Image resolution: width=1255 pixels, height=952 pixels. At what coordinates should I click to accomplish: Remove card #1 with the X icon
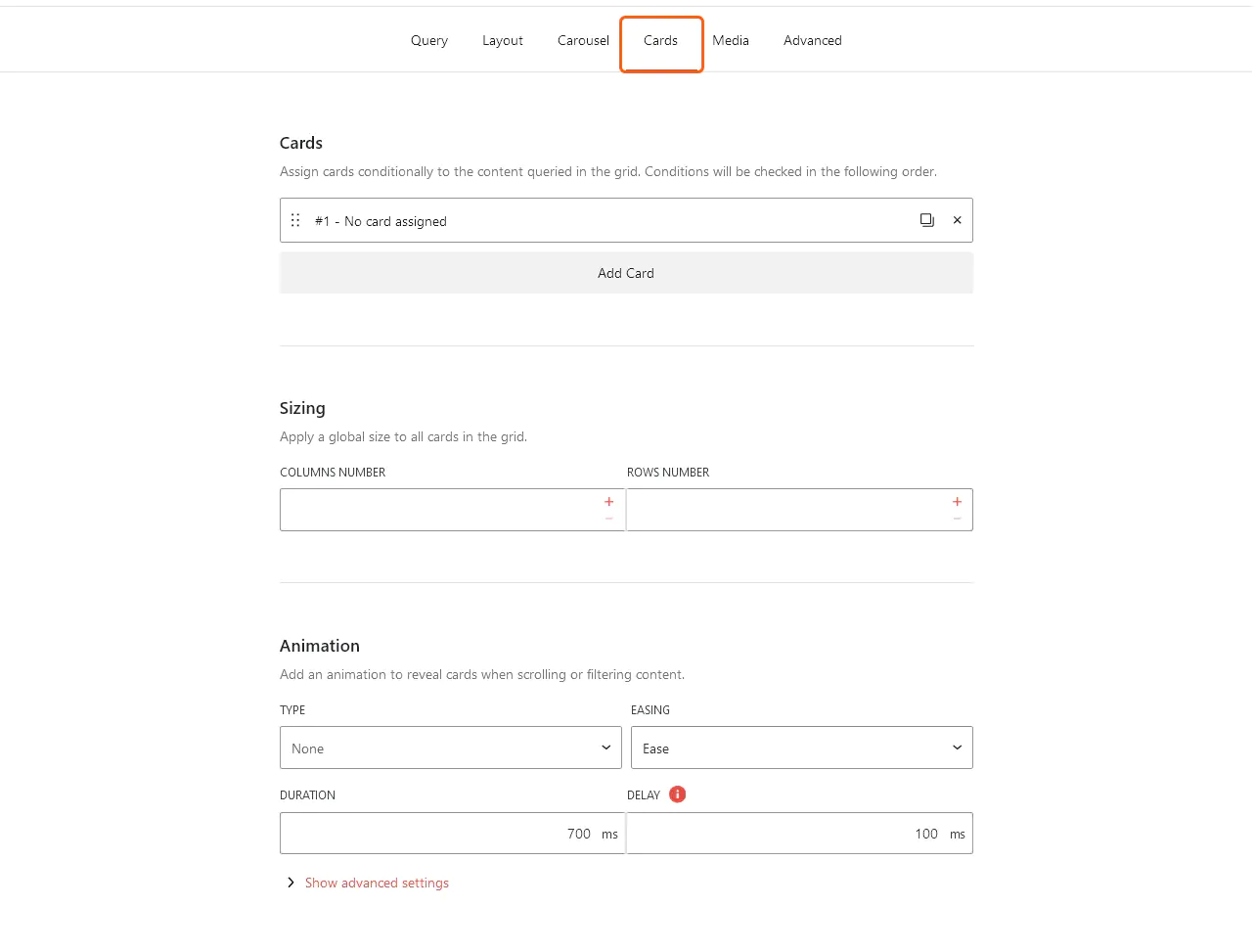(957, 220)
